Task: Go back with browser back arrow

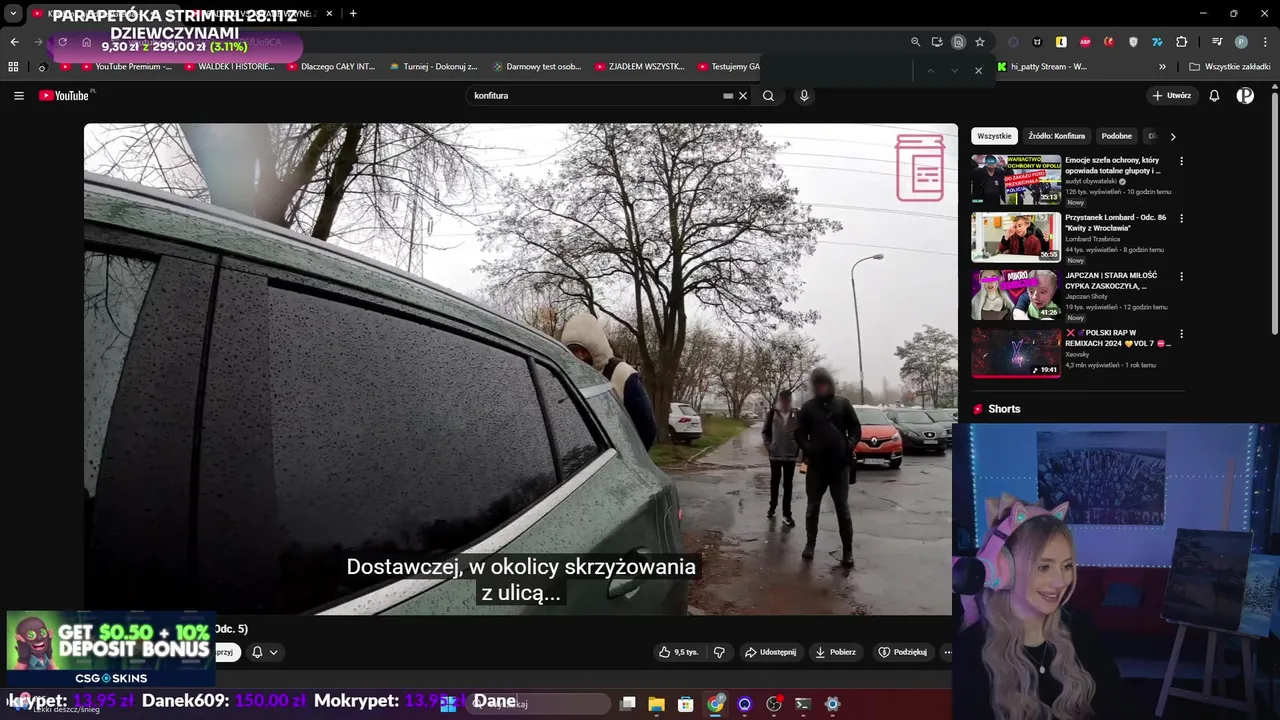Action: [x=14, y=42]
